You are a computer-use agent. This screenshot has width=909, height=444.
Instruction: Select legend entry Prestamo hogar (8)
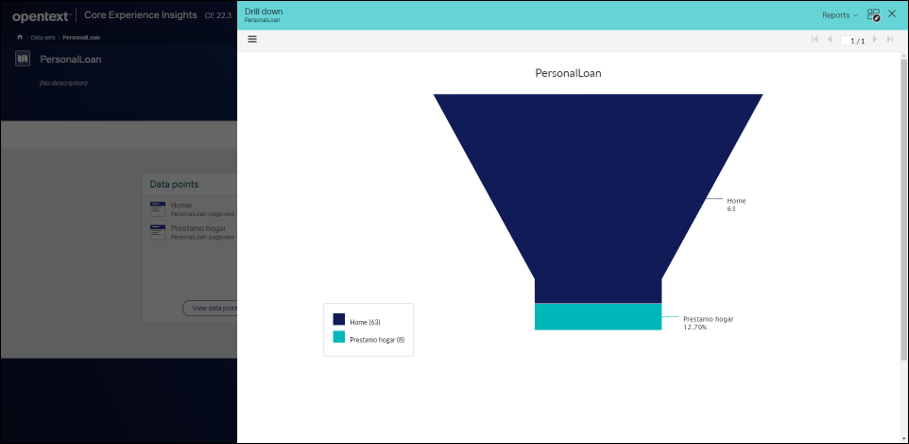[x=377, y=340]
